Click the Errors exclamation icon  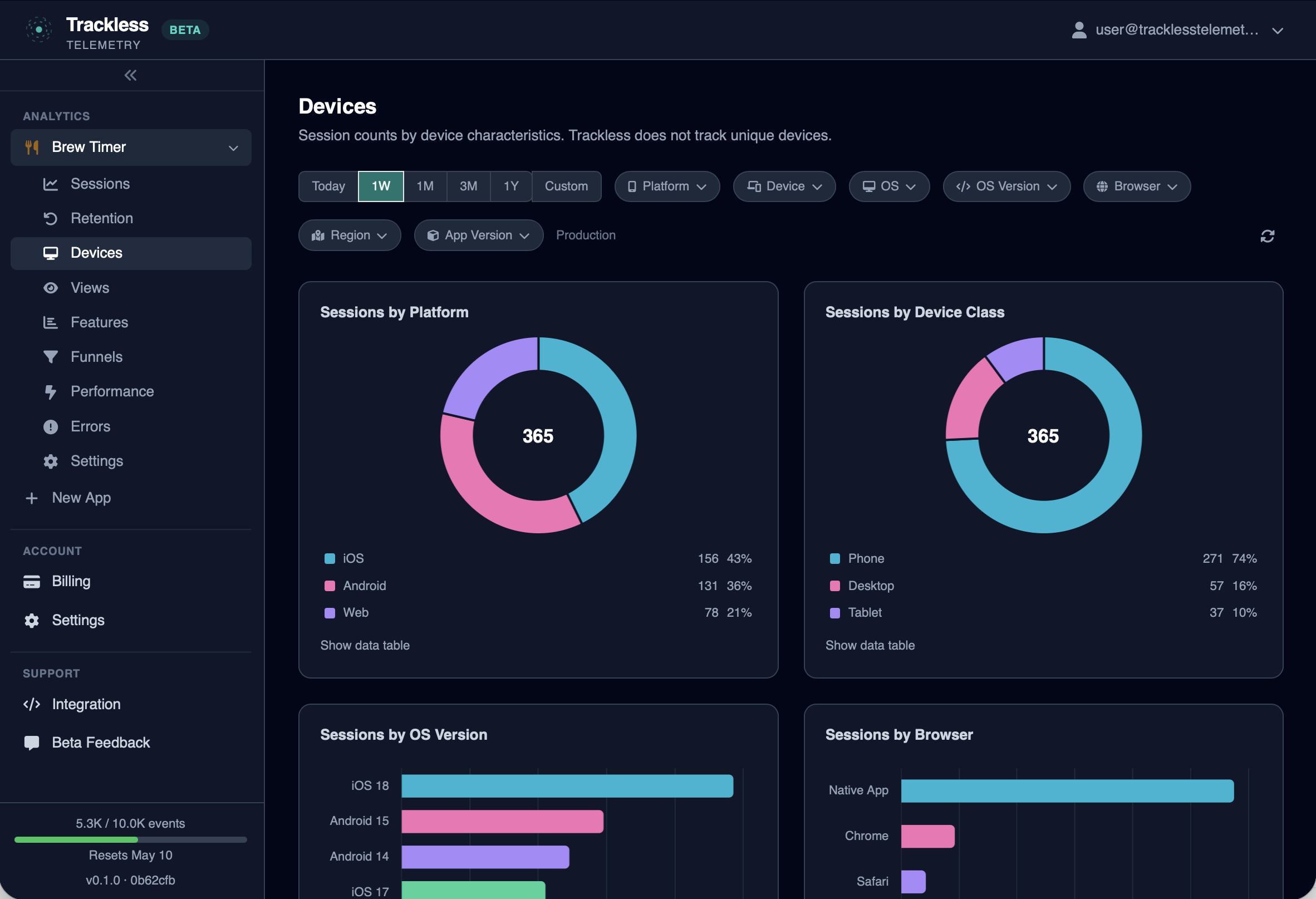[51, 427]
